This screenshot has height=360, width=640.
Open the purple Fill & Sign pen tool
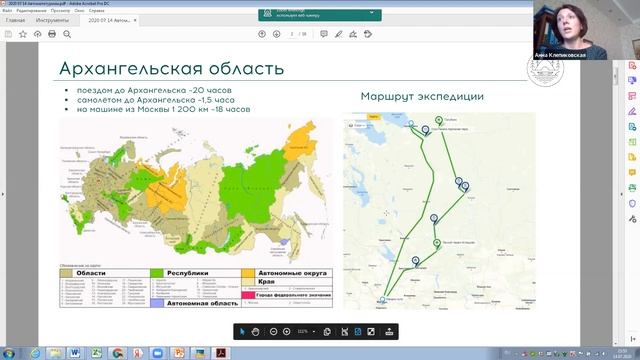coord(632,111)
